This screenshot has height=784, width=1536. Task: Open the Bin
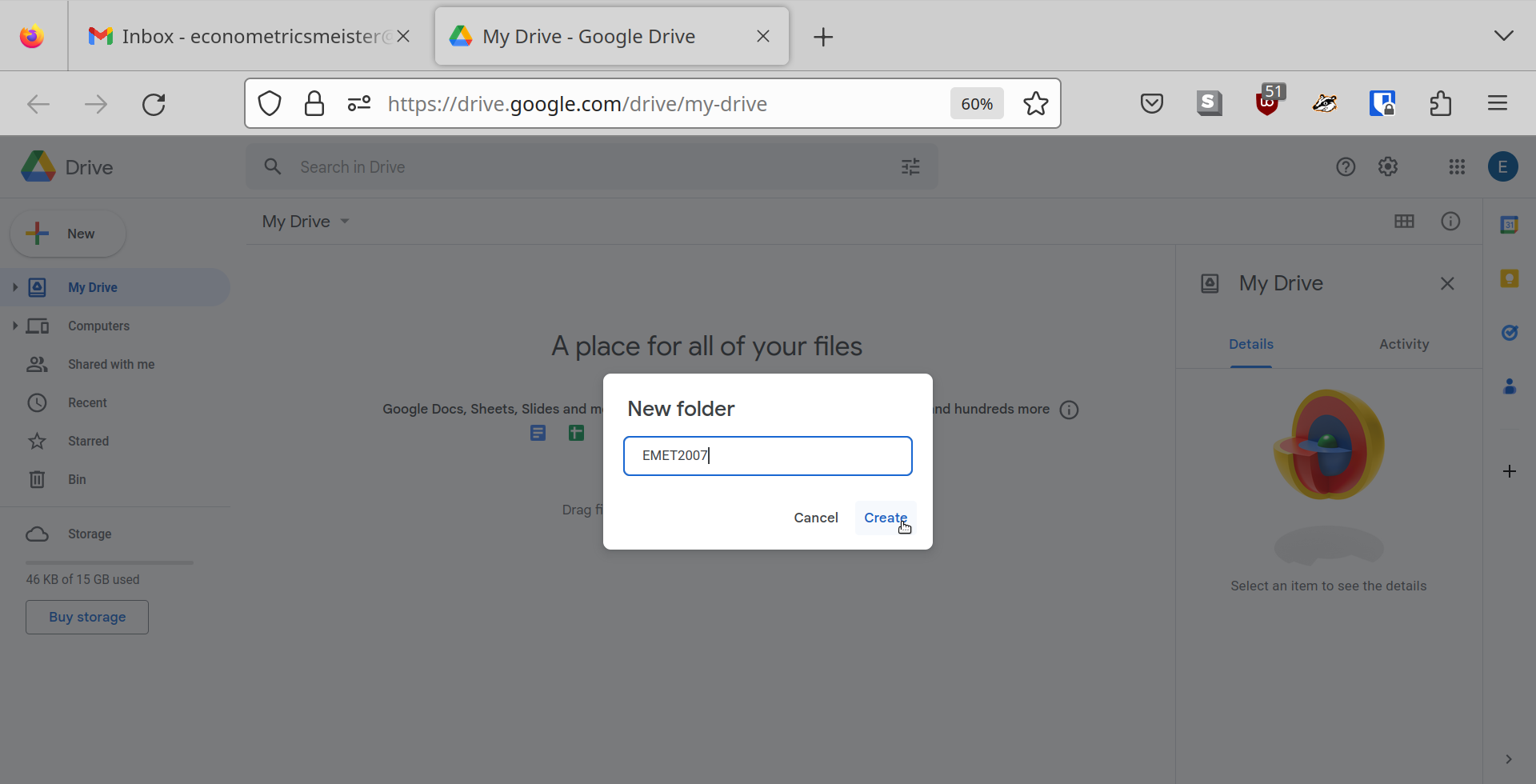click(77, 479)
